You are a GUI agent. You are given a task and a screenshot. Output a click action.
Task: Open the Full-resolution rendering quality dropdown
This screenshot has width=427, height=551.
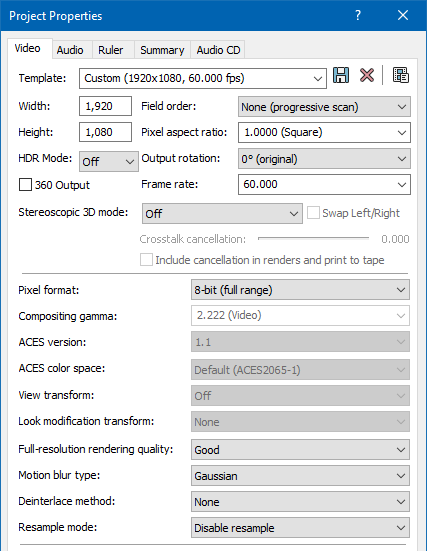coord(300,449)
